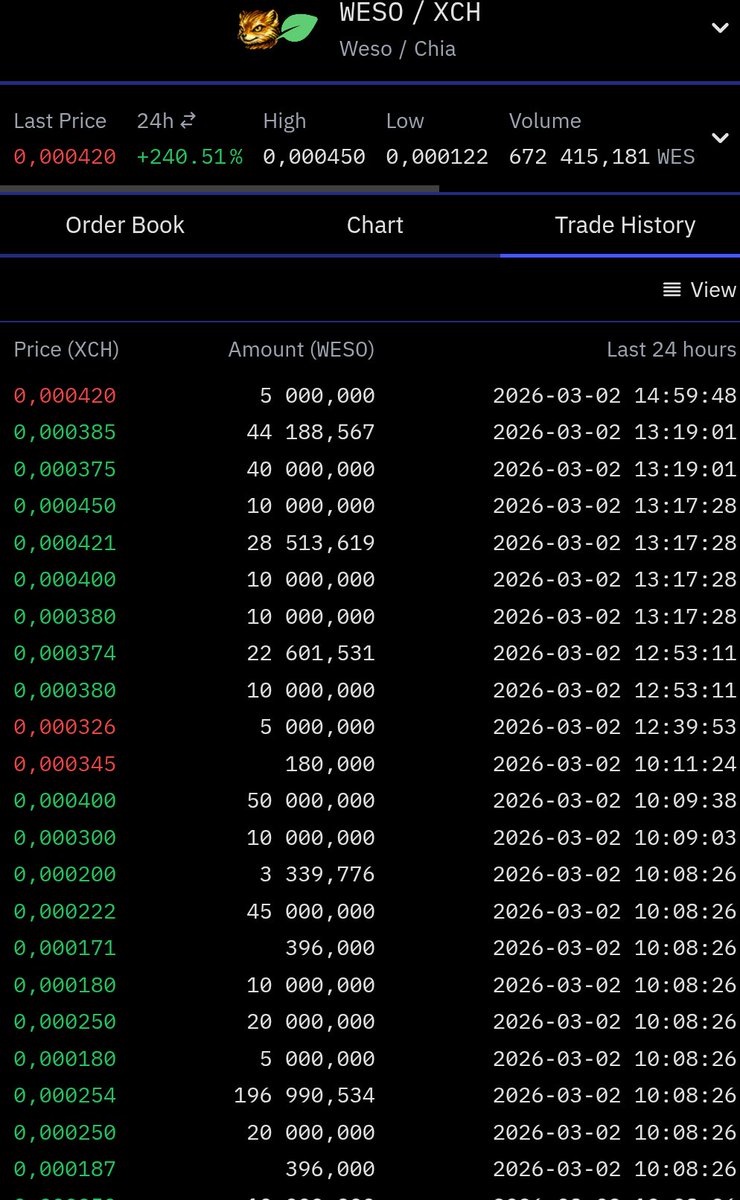Click the price 0,000187
740x1200 pixels.
(65, 1169)
